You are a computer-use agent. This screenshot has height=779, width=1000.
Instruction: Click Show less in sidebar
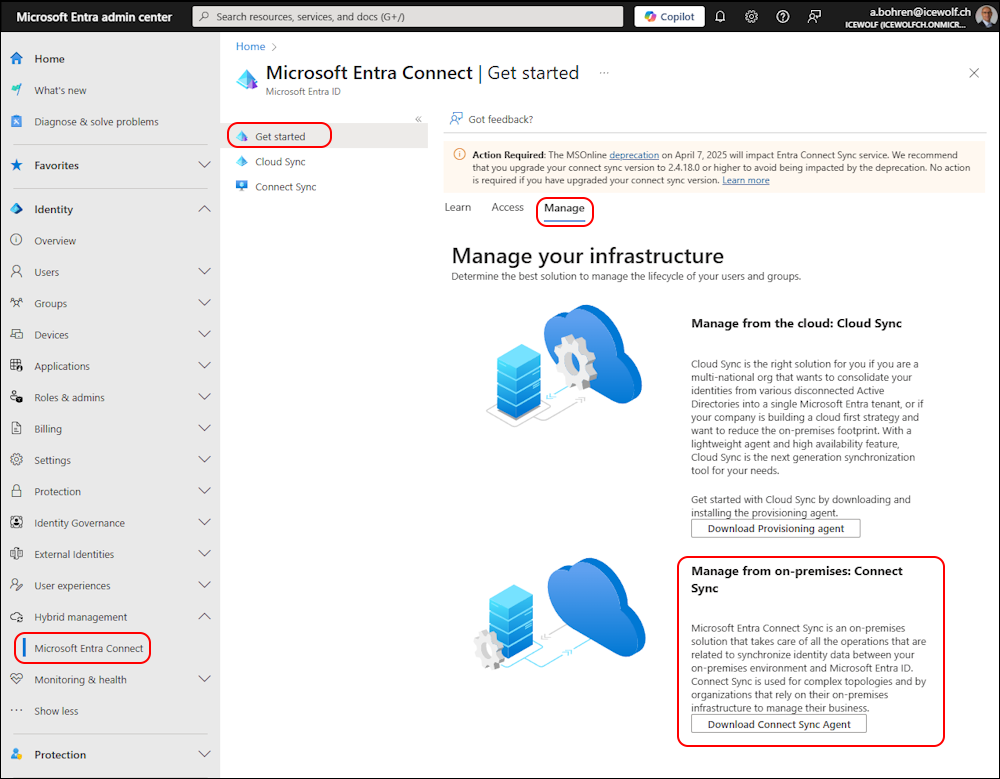coord(56,711)
